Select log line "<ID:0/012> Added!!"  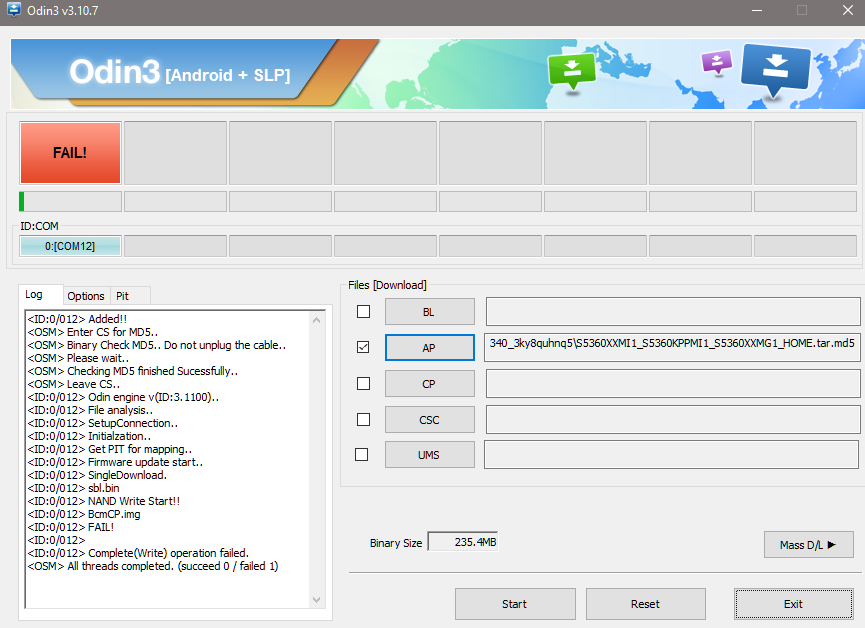click(x=77, y=319)
